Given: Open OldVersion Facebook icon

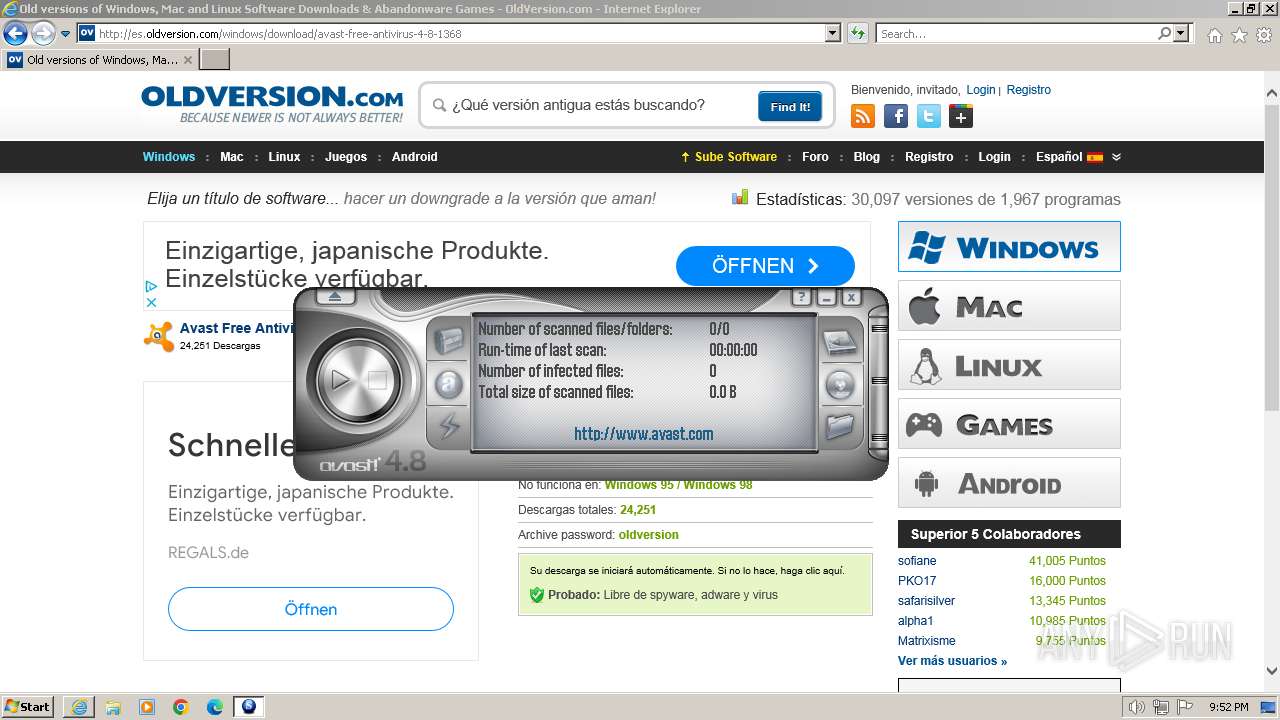Looking at the screenshot, I should pyautogui.click(x=896, y=117).
